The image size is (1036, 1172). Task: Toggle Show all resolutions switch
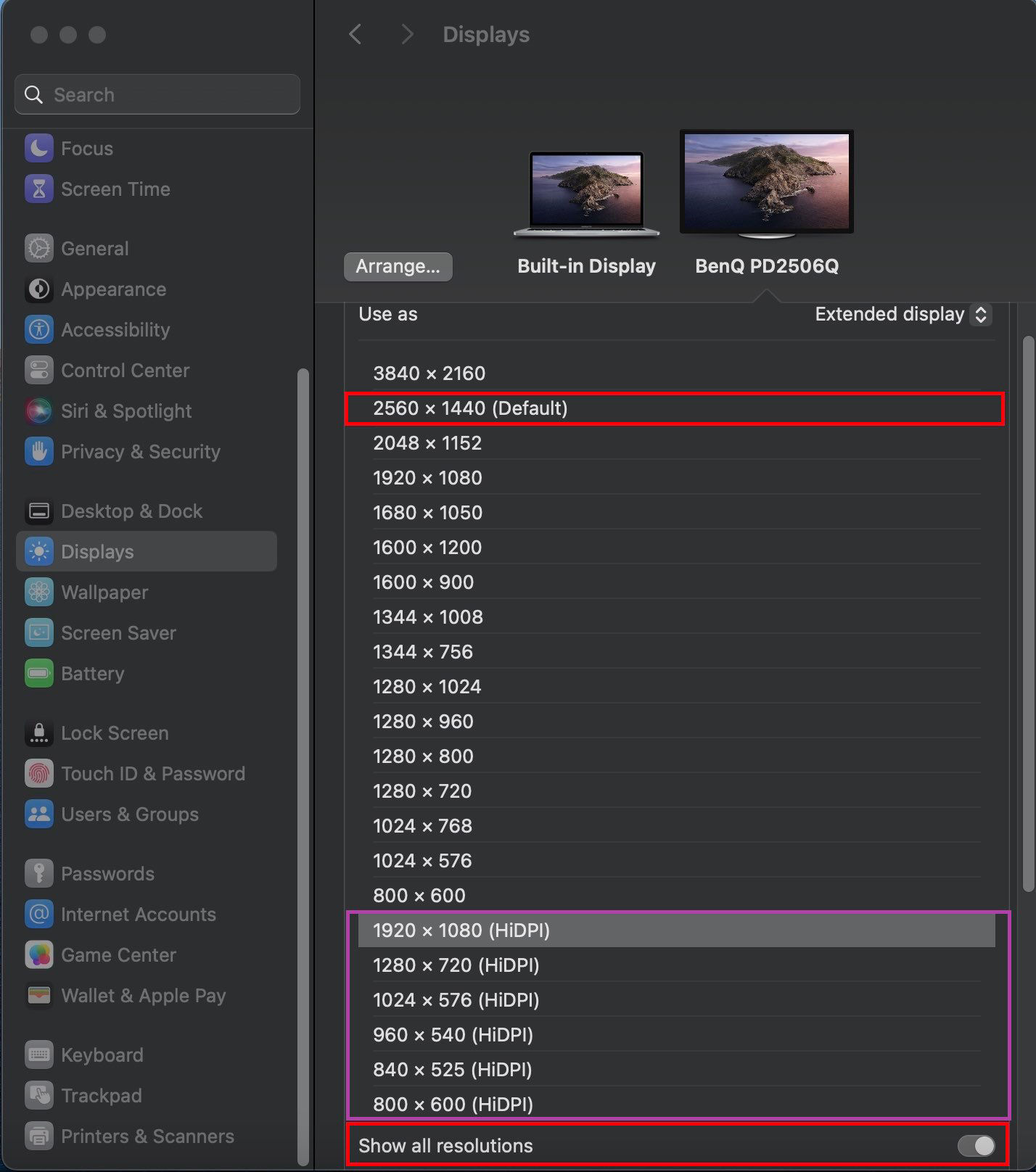pyautogui.click(x=976, y=1146)
